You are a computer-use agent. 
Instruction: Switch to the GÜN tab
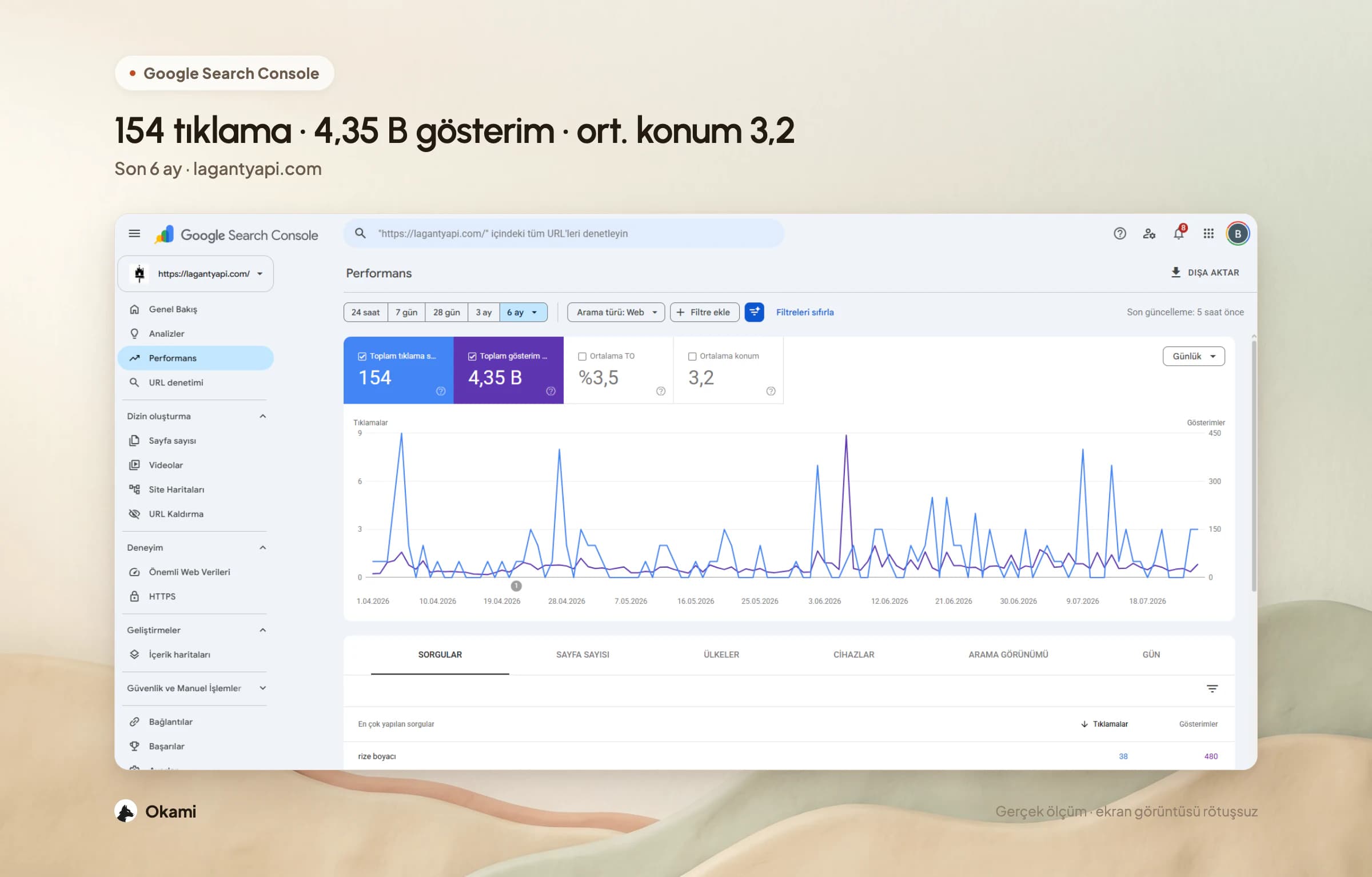[x=1151, y=655]
